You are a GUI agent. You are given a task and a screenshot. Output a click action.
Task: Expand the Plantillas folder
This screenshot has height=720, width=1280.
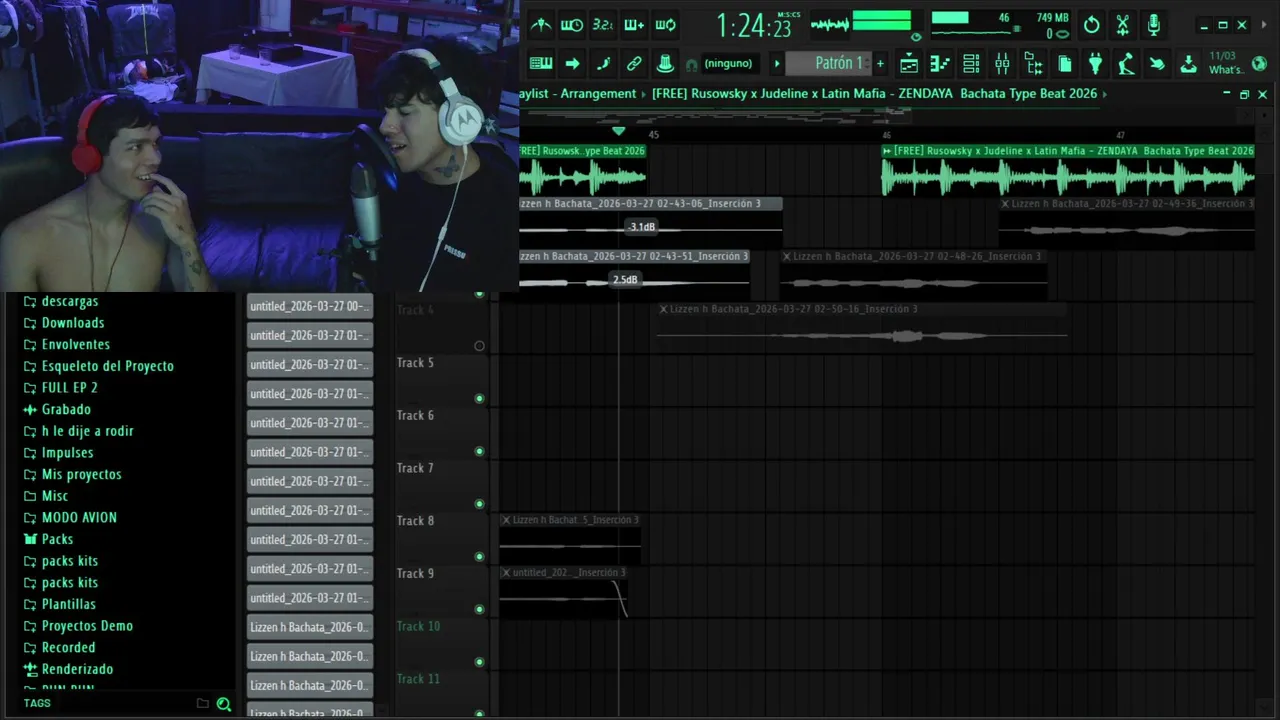59,604
